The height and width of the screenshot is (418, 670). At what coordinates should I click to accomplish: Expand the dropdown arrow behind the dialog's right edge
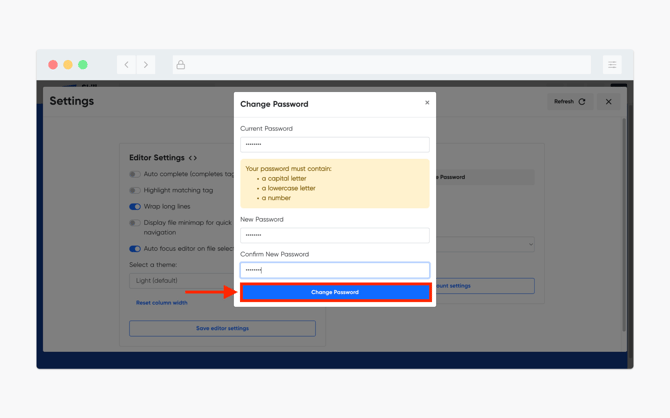(530, 244)
